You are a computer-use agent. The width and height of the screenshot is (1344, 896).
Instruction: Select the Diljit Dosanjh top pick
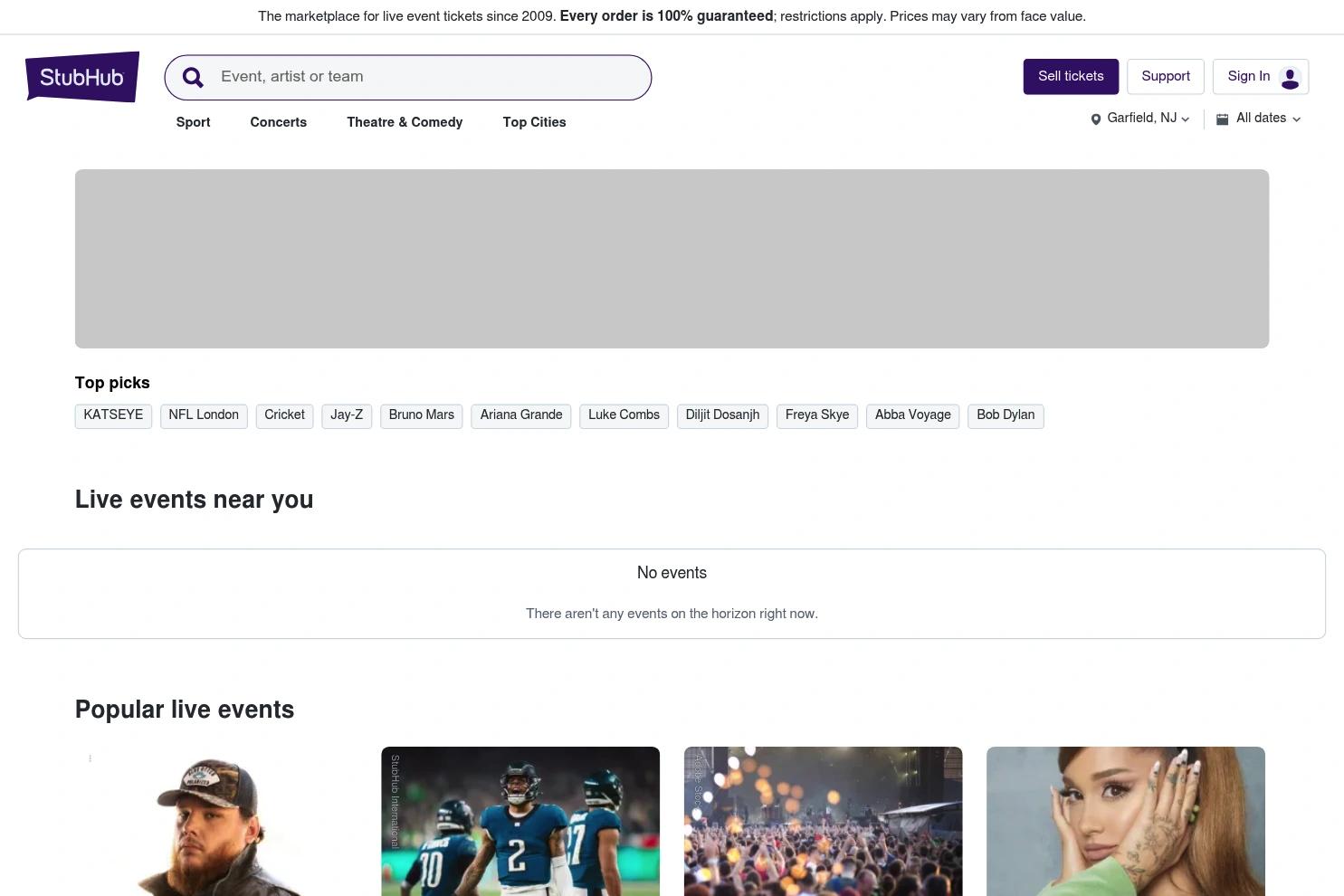point(722,415)
